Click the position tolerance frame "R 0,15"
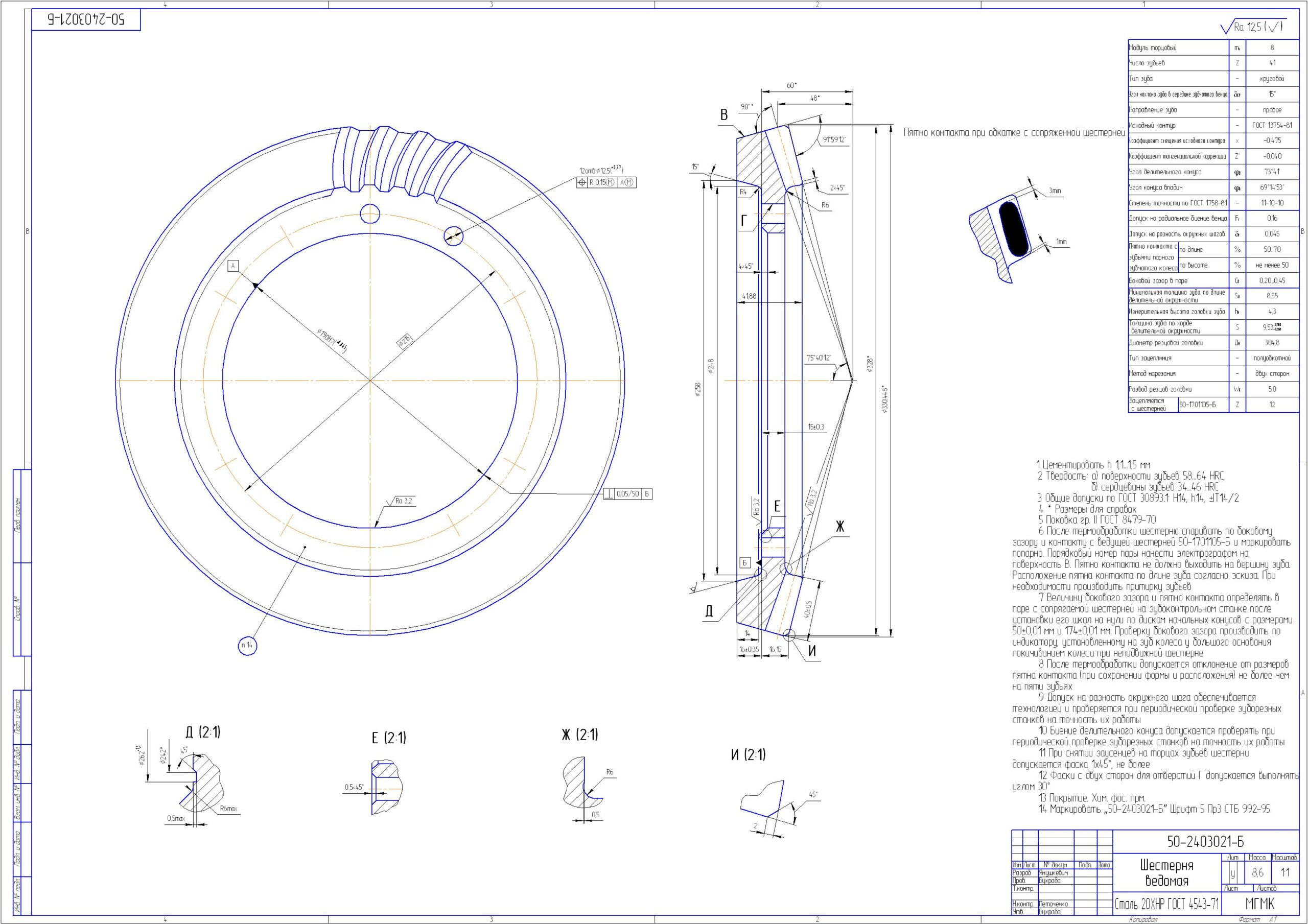This screenshot has width=1308, height=924. coord(606,182)
